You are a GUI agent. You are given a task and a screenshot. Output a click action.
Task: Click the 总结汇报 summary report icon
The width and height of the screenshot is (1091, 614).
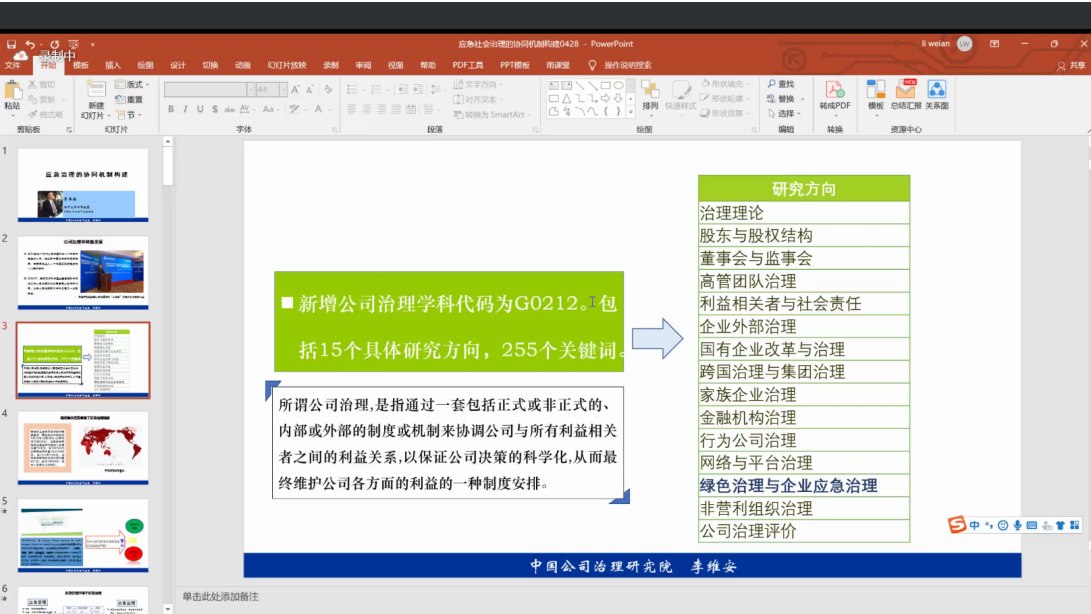905,92
